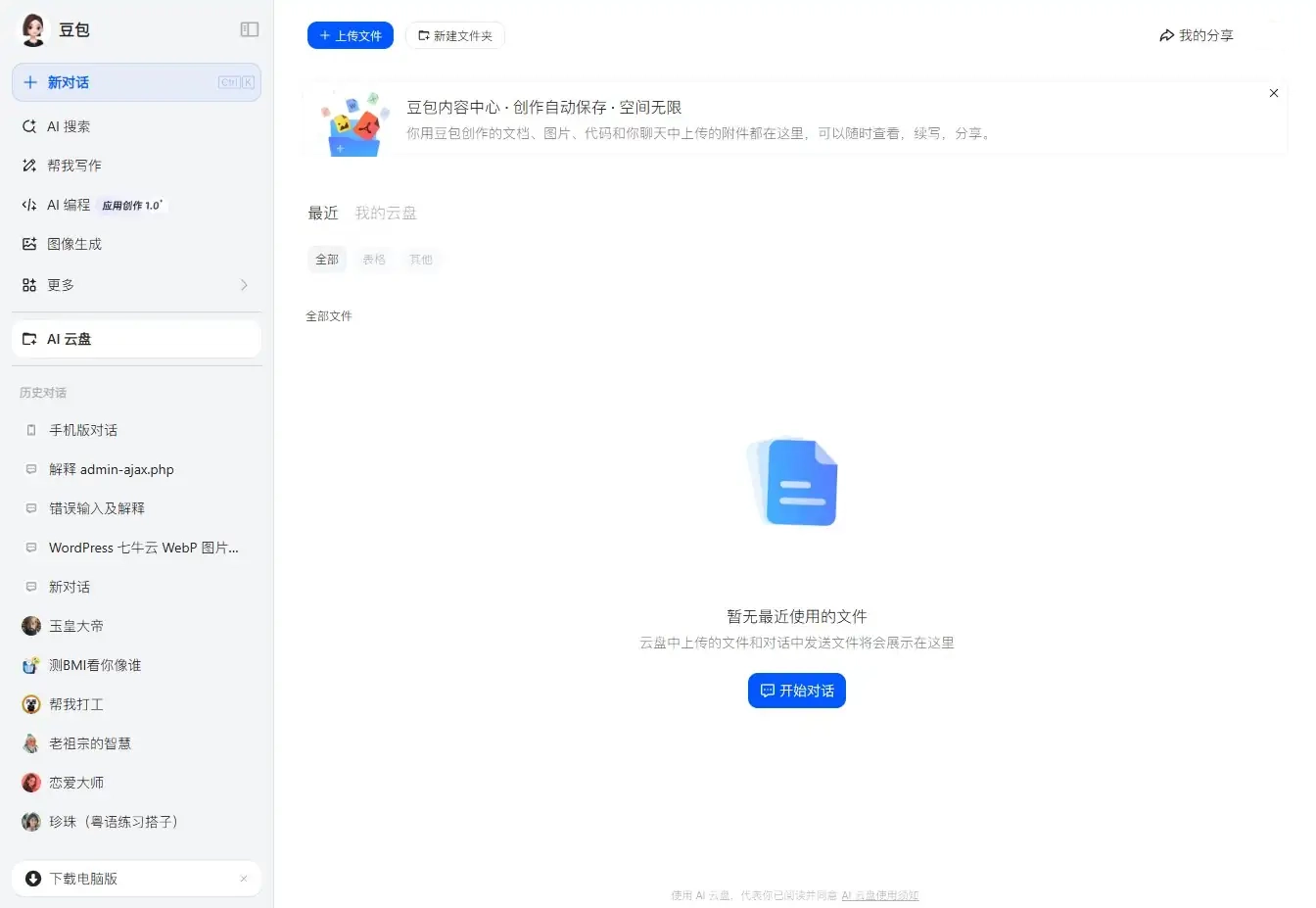Switch to the 我的云盘 tab
1316x908 pixels.
pos(385,213)
